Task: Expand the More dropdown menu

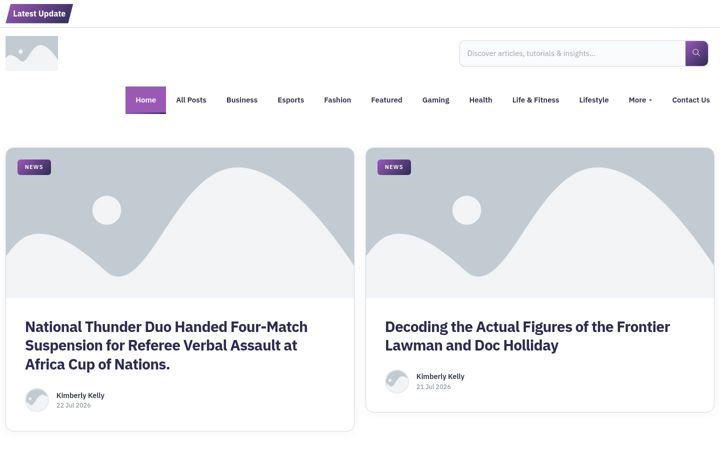Action: point(640,100)
